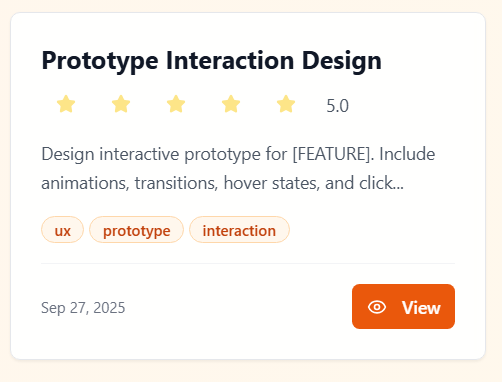Click the 5.0 rating score
This screenshot has width=502, height=382.
tap(337, 106)
